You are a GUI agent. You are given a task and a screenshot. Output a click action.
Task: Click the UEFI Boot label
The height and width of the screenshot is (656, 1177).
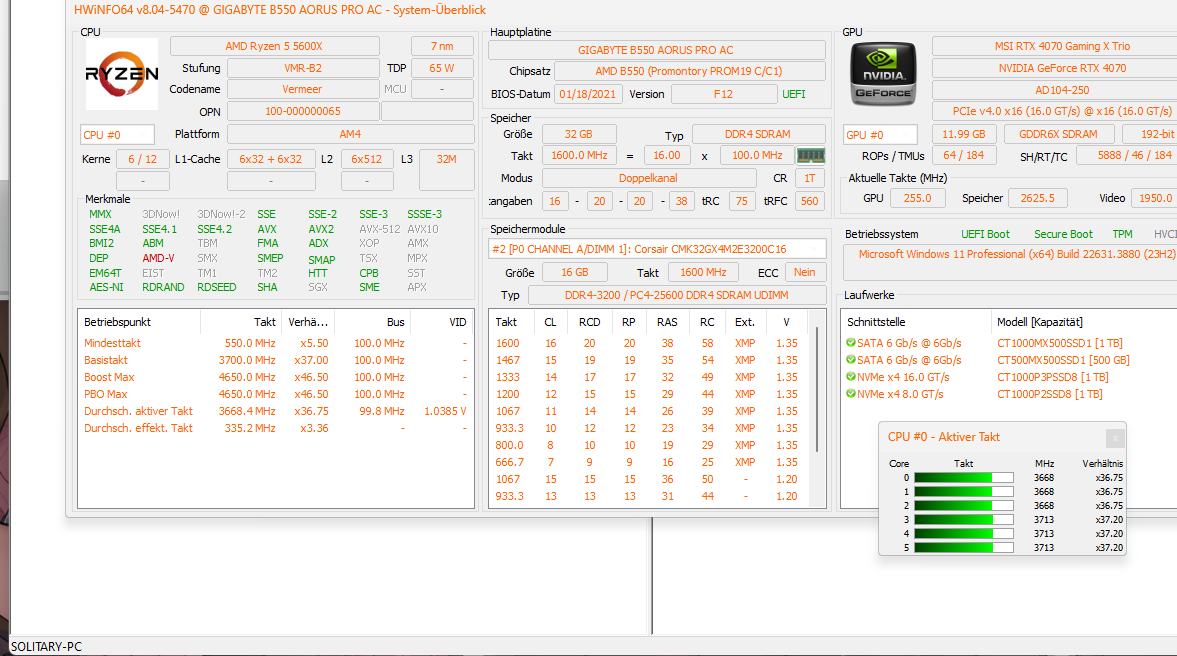pos(986,234)
